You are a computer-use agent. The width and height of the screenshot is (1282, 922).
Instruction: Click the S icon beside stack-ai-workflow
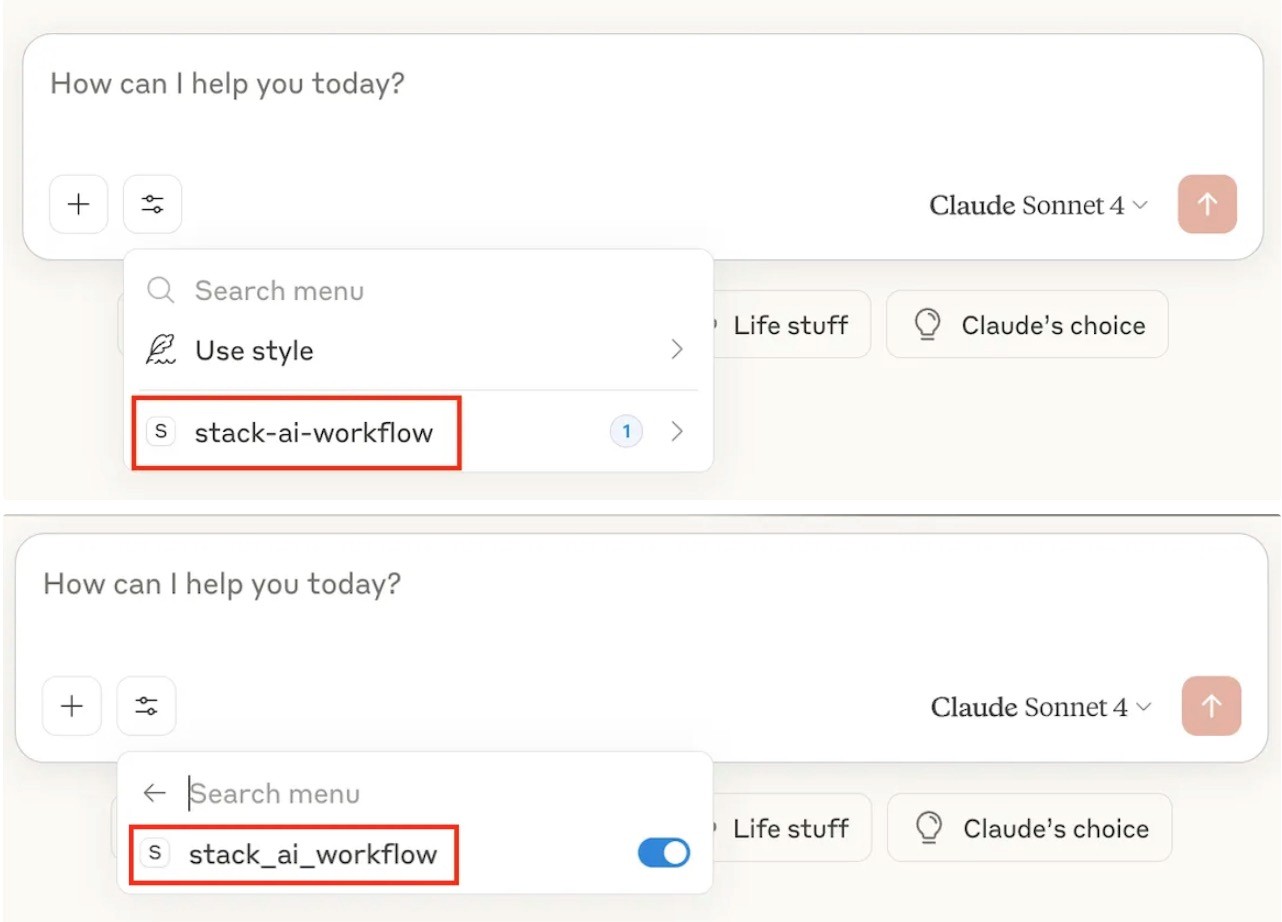(160, 431)
